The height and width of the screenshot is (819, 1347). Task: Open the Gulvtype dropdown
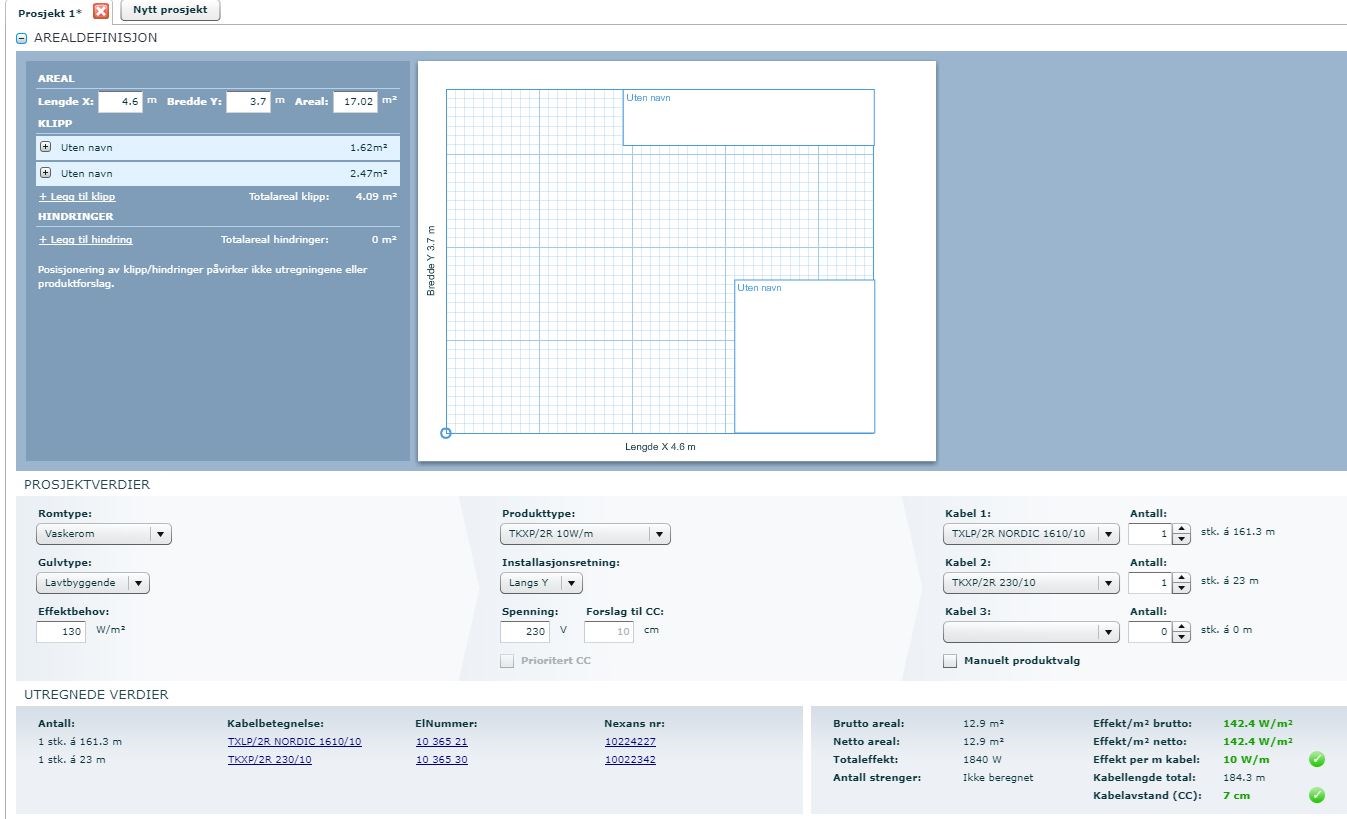[x=138, y=583]
